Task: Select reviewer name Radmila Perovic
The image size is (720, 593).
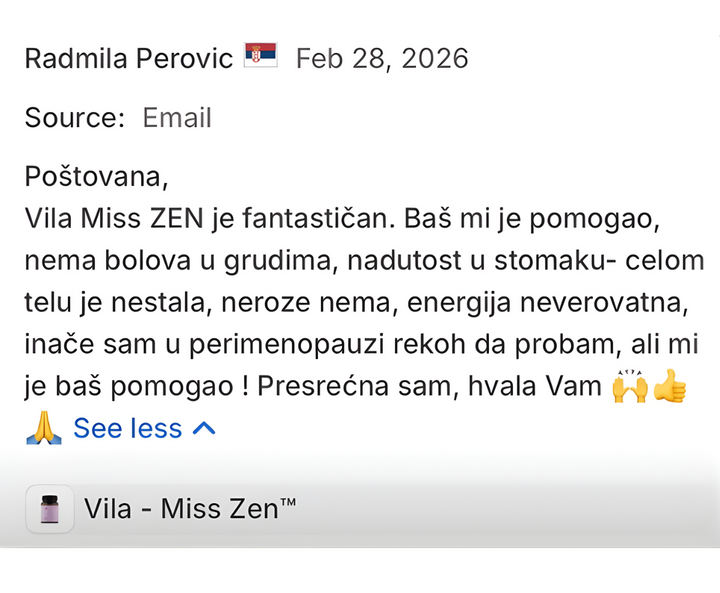Action: point(129,58)
